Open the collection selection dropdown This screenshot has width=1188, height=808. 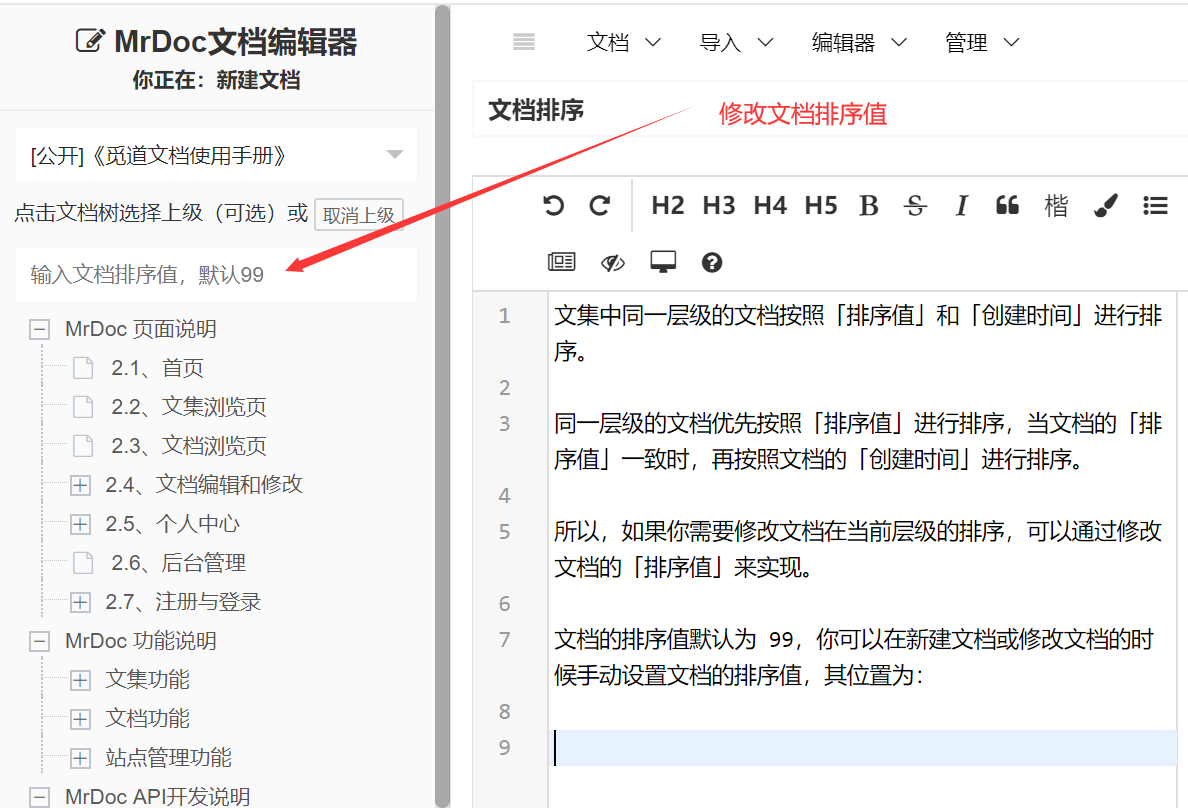[x=216, y=155]
